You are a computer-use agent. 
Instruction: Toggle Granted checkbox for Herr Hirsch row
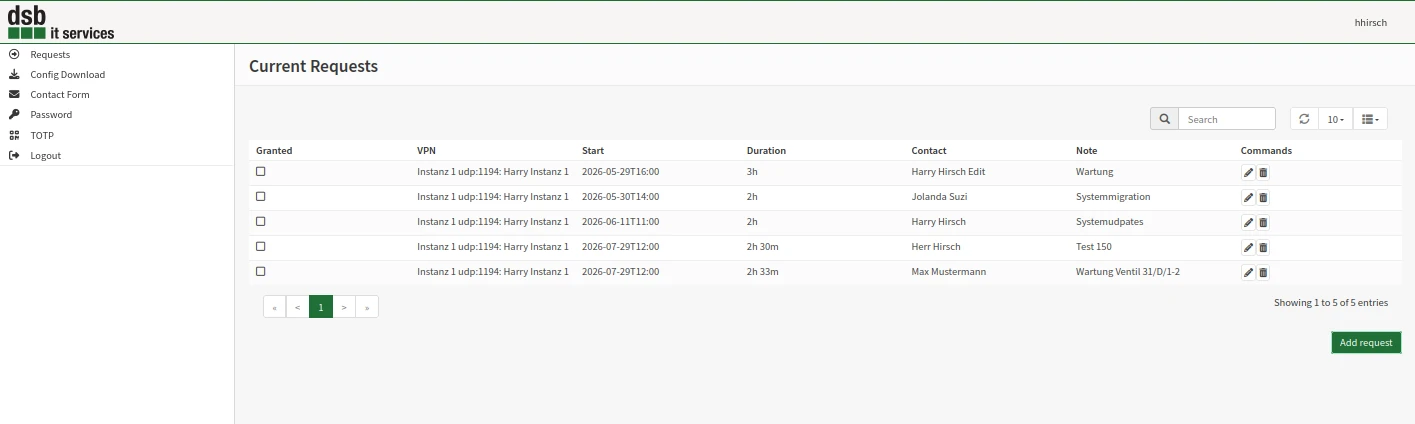261,246
